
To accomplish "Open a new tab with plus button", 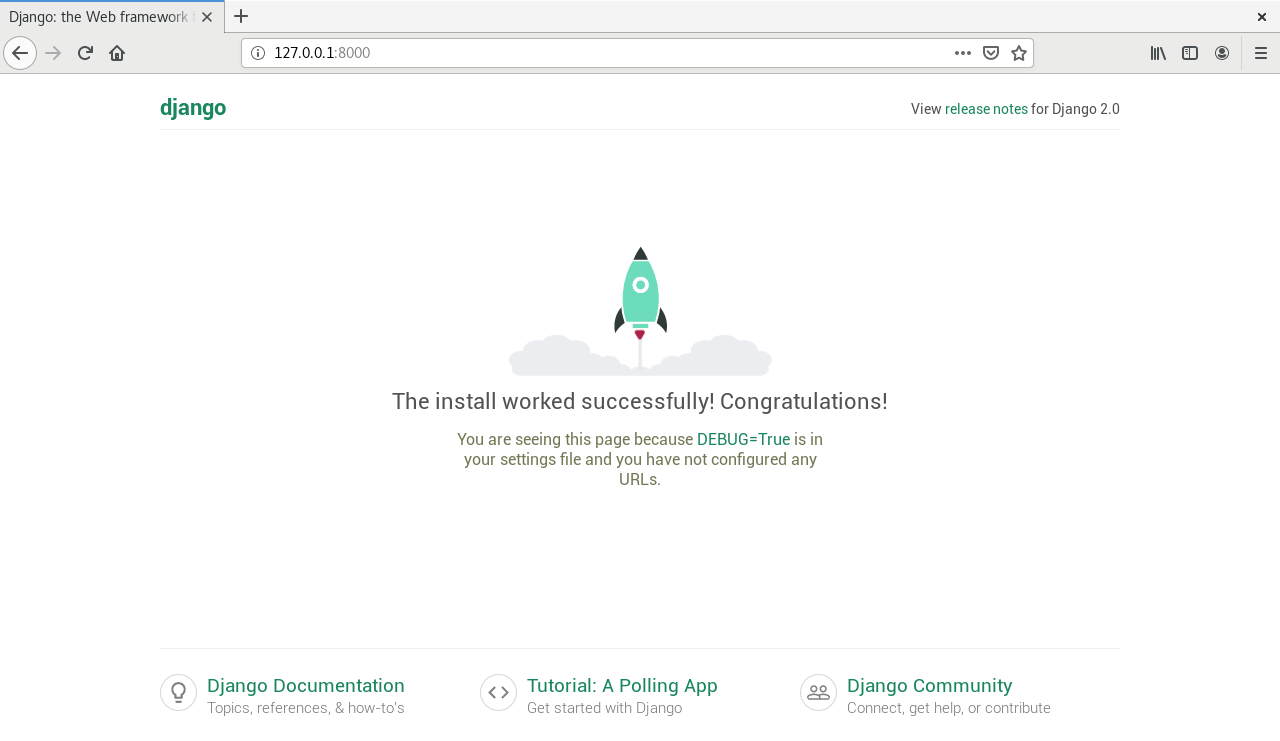I will (241, 16).
